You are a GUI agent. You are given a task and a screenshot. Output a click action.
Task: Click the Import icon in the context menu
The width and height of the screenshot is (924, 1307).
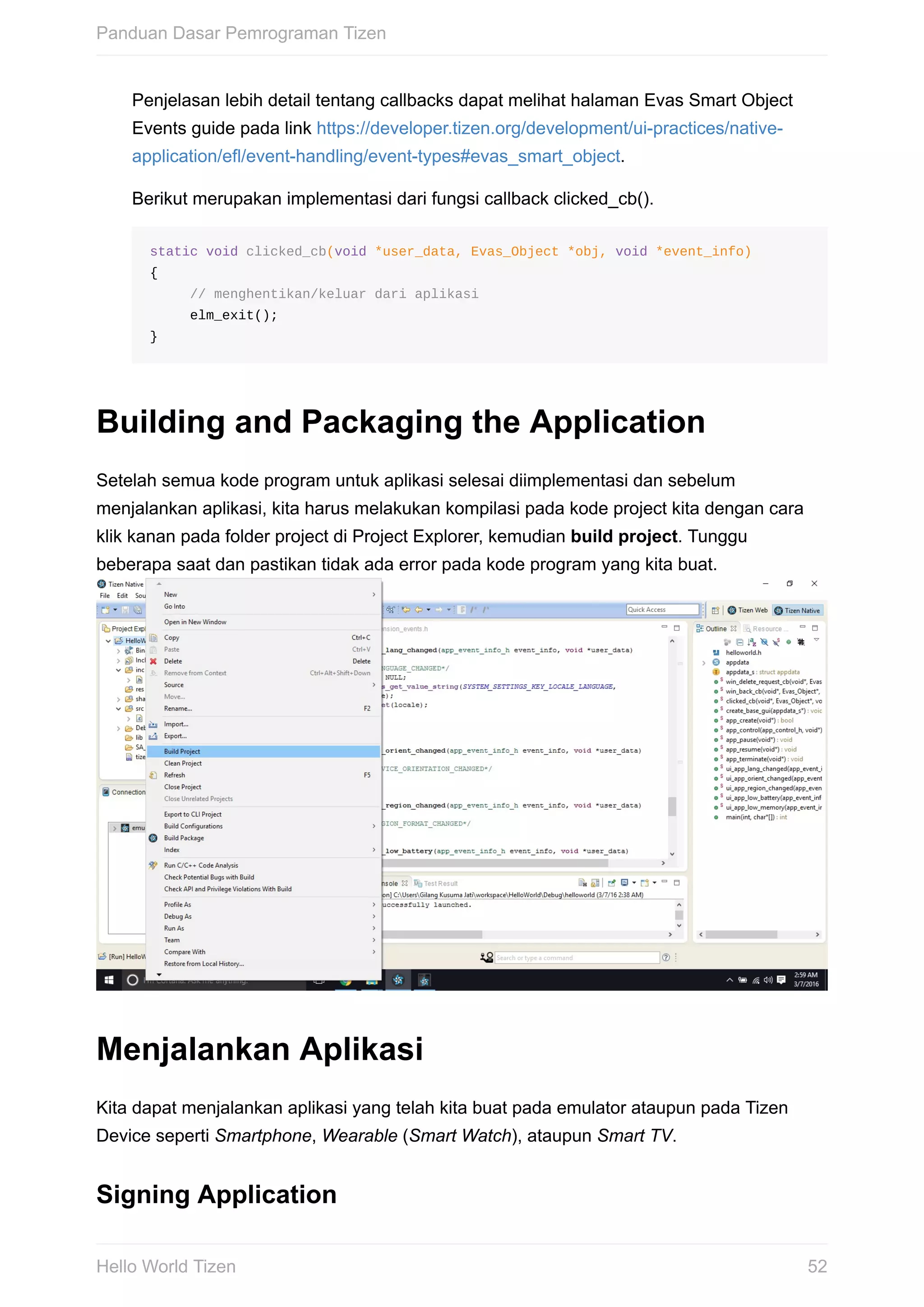click(153, 724)
